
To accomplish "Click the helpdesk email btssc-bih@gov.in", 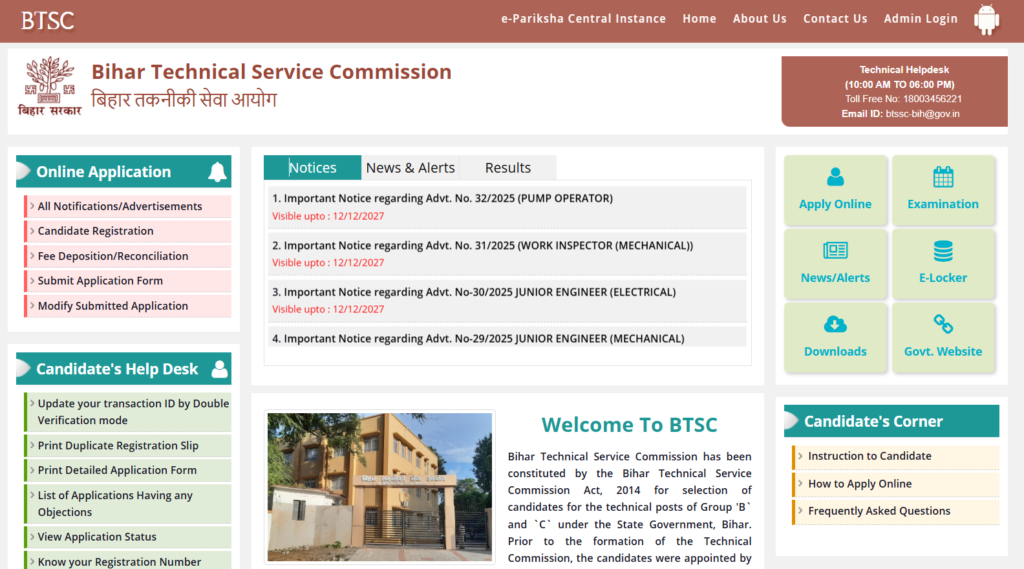I will (922, 114).
